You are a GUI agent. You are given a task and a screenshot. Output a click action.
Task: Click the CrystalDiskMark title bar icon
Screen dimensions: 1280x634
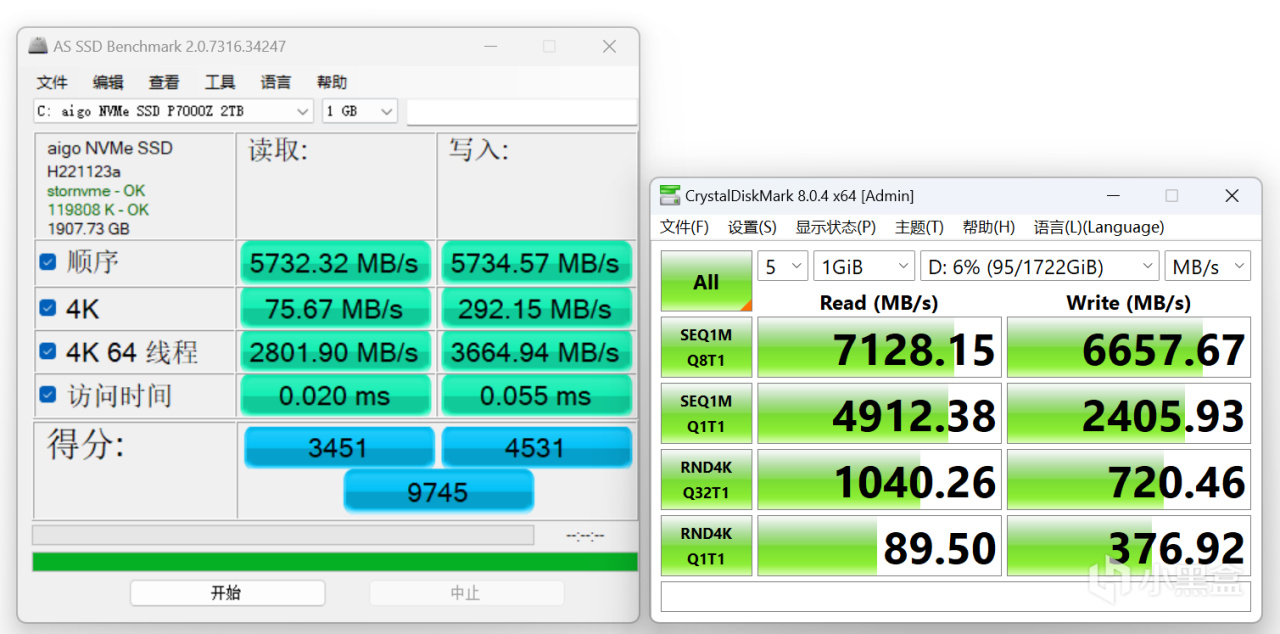click(x=670, y=196)
